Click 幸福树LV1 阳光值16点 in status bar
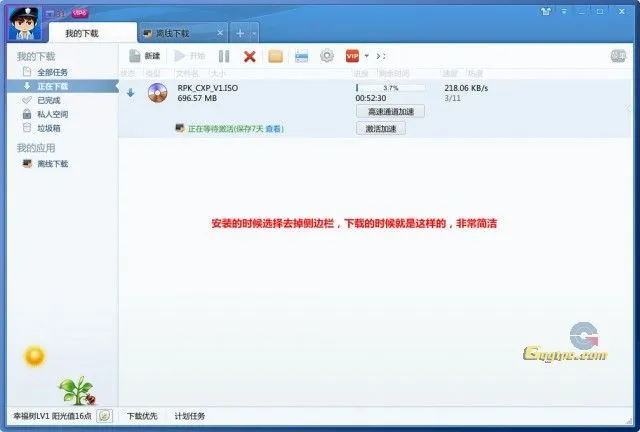This screenshot has width=640, height=432. pos(52,416)
